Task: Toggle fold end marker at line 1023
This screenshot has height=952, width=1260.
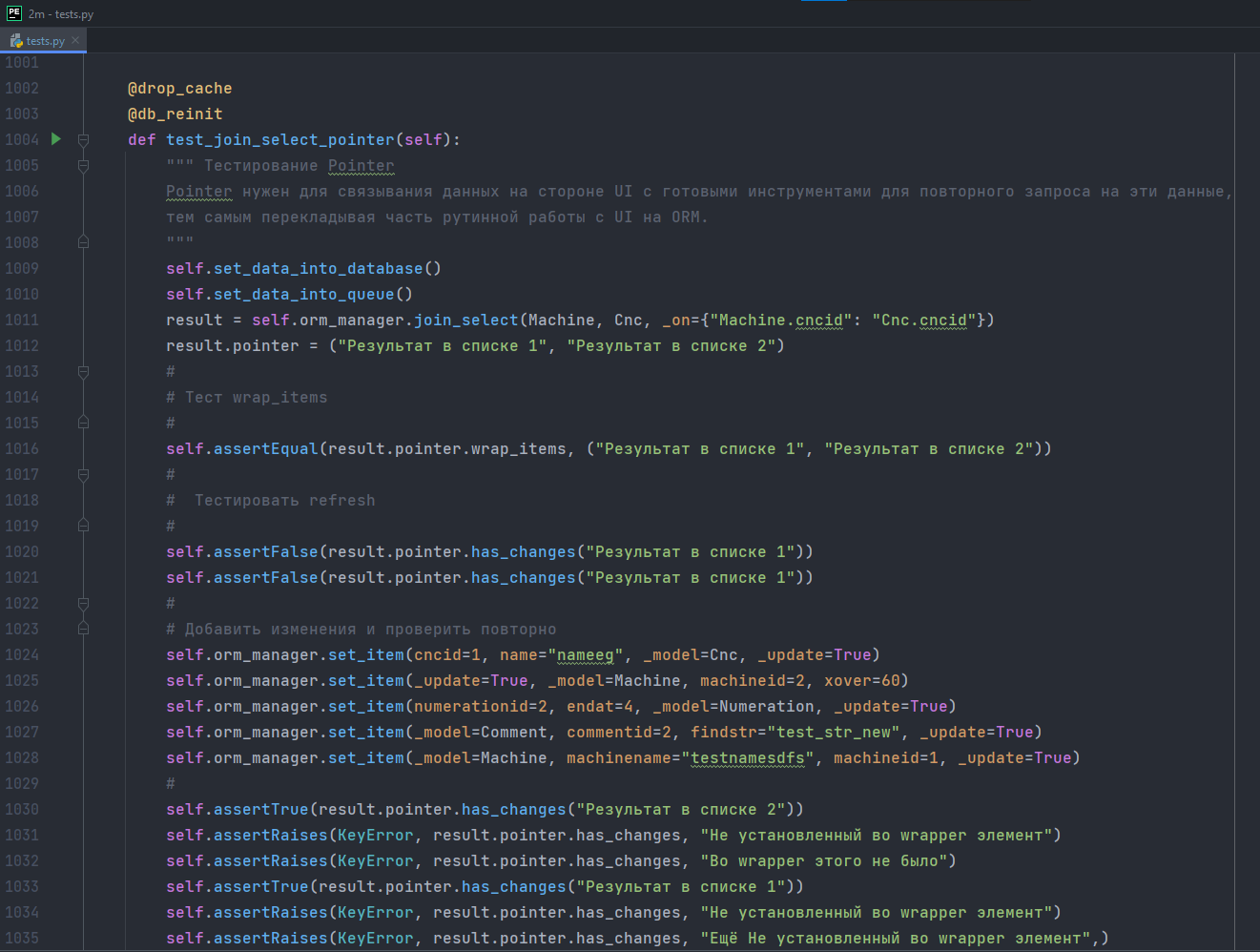Action: coord(83,630)
